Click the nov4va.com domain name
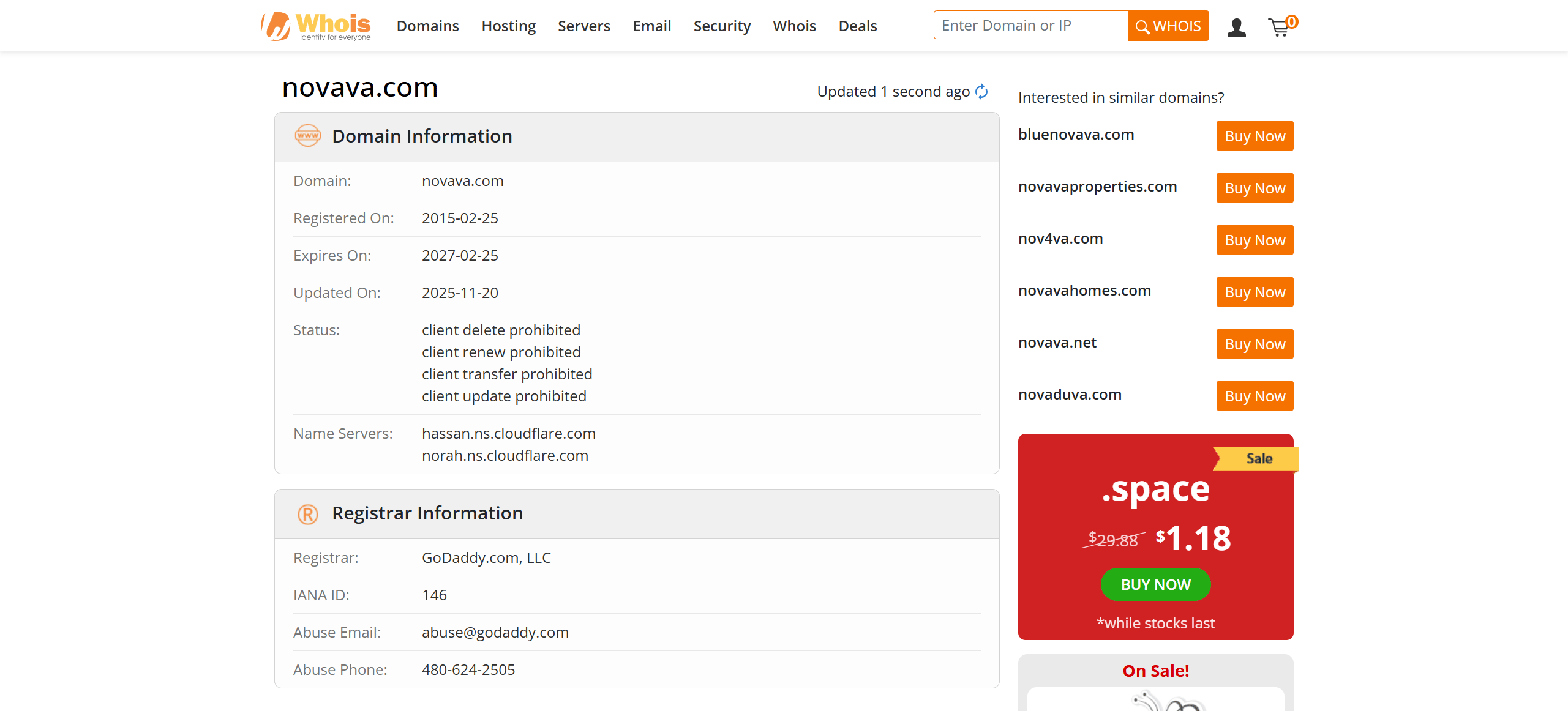Screen dimensions: 1568x711 click(1060, 239)
